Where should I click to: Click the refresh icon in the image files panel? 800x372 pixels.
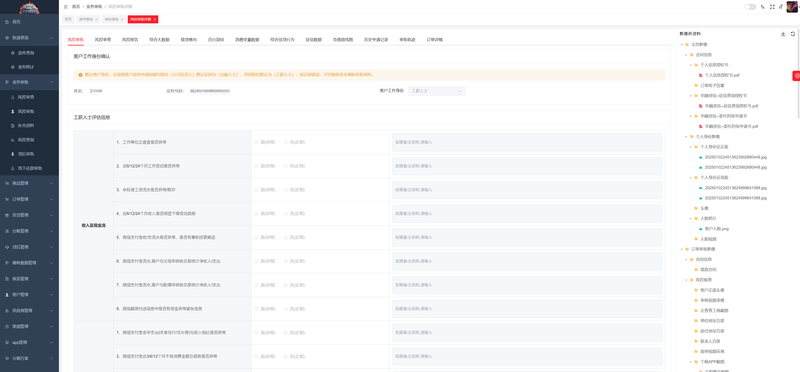tap(793, 34)
